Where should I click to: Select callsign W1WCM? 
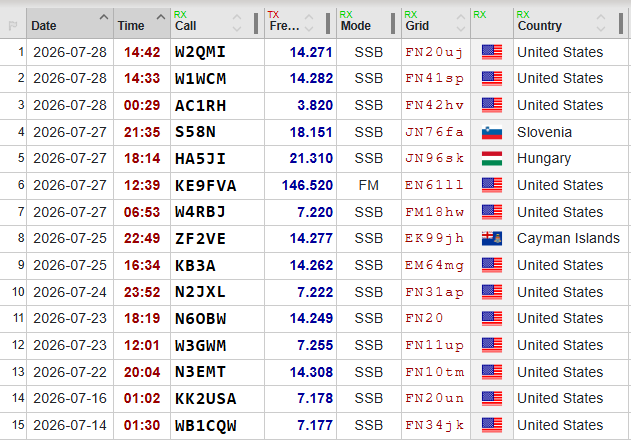[x=200, y=78]
